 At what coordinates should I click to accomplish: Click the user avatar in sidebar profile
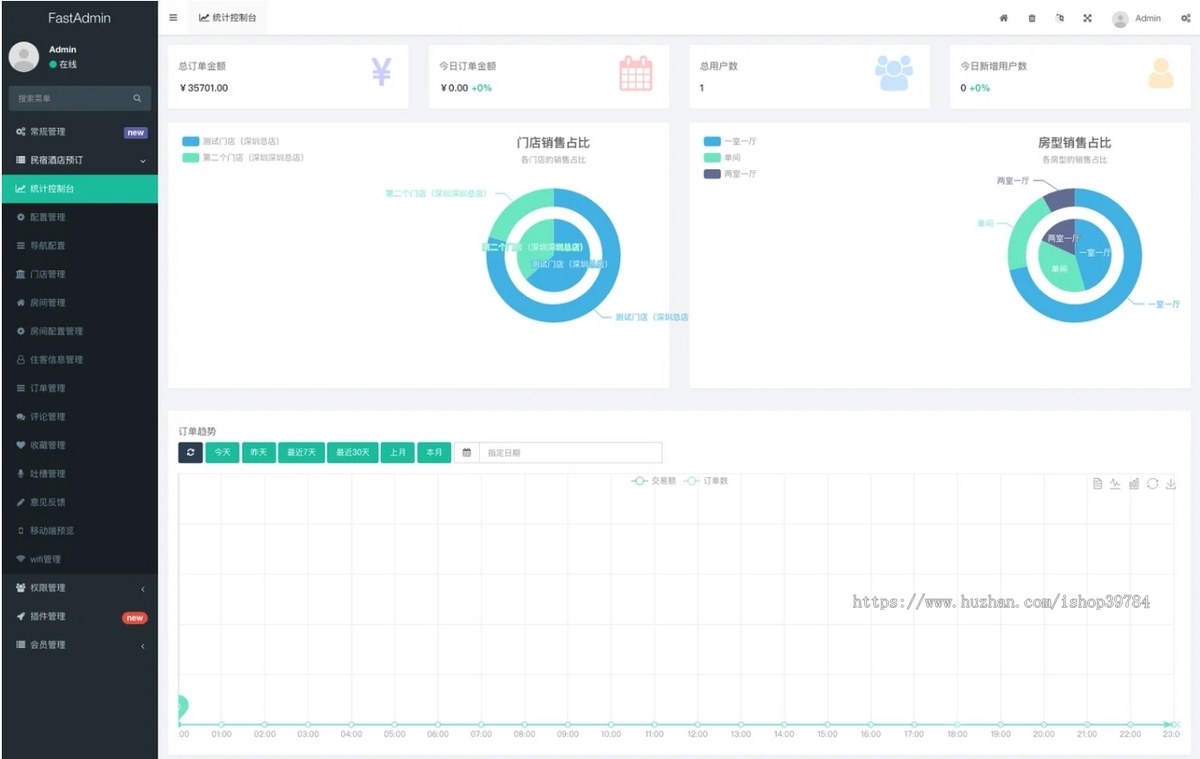tap(24, 57)
